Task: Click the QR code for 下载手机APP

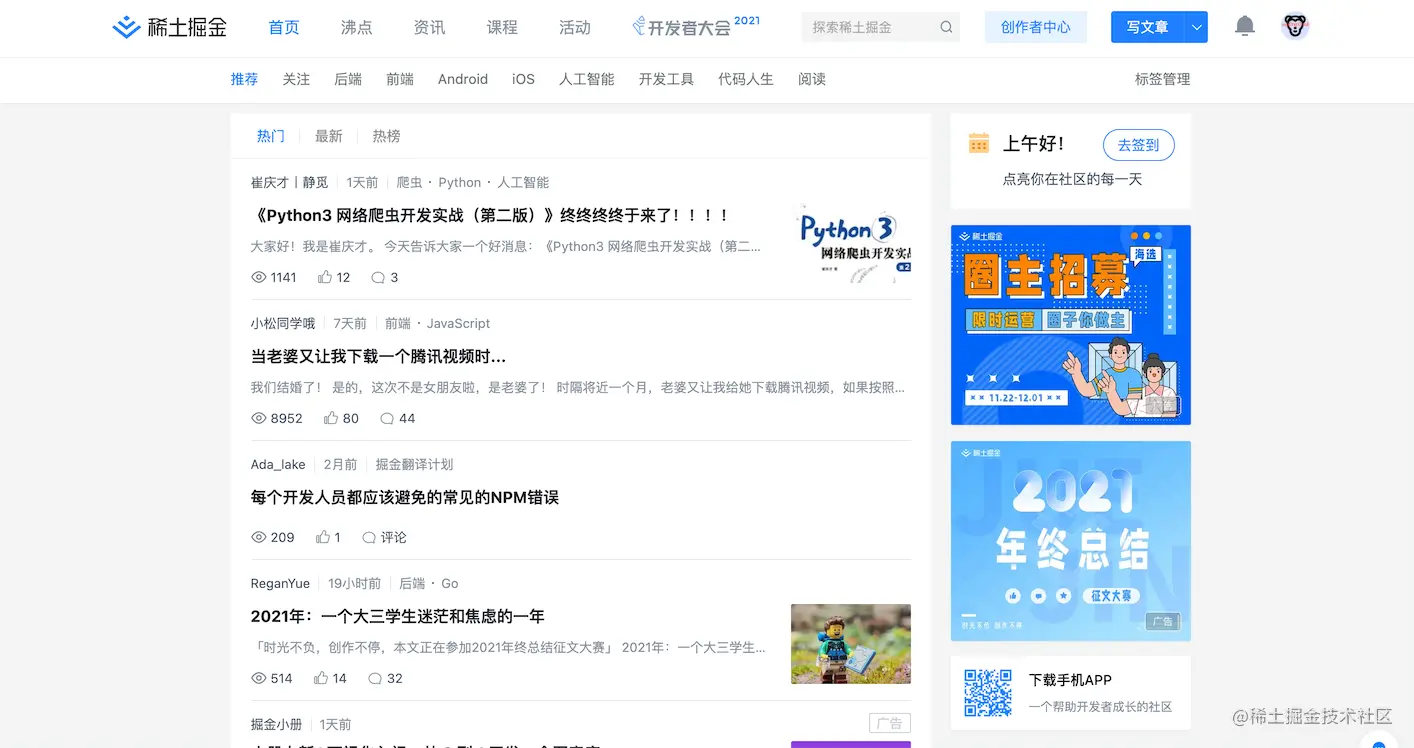Action: (x=988, y=693)
